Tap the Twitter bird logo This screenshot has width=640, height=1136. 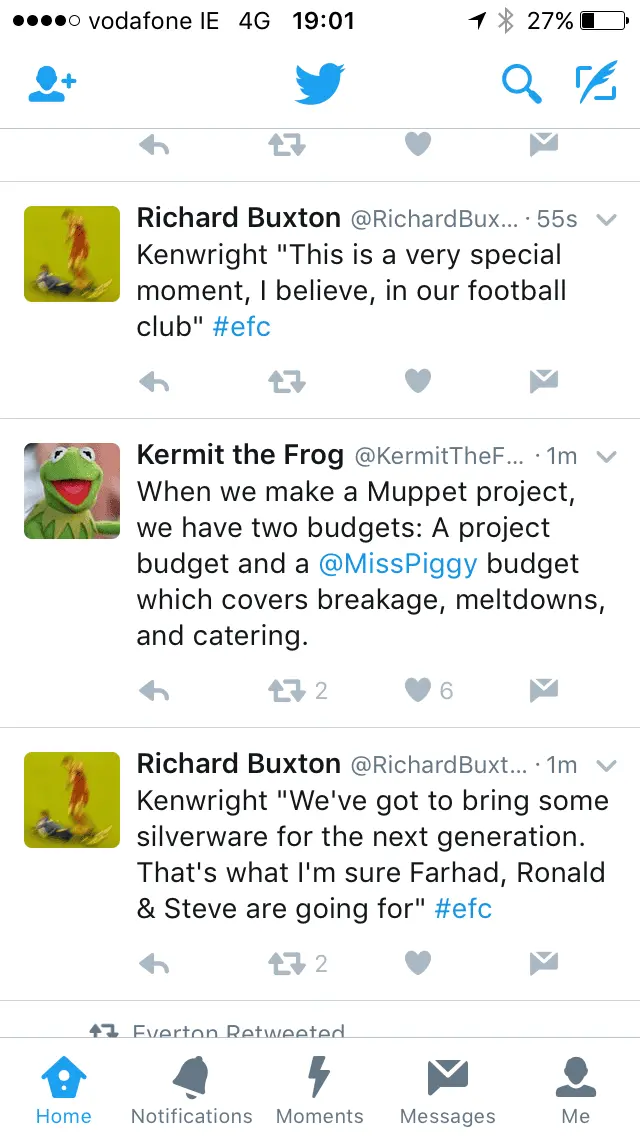320,84
